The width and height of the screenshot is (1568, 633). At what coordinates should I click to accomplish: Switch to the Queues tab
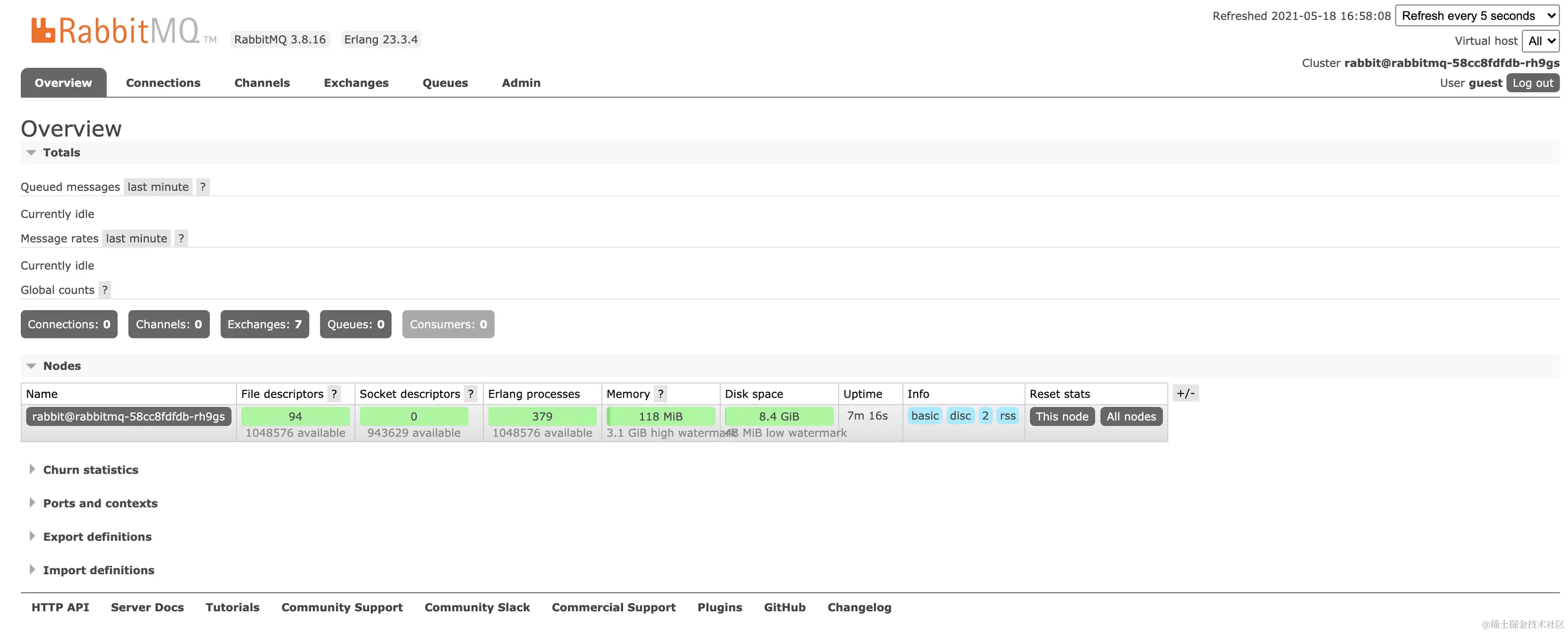[x=445, y=83]
